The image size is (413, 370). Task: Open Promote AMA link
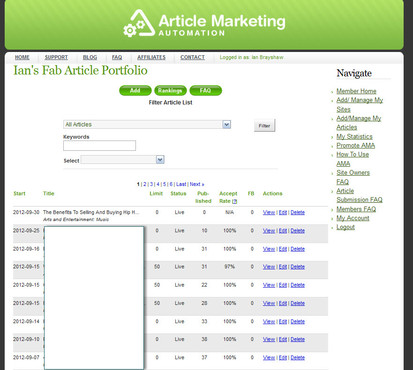tap(356, 146)
